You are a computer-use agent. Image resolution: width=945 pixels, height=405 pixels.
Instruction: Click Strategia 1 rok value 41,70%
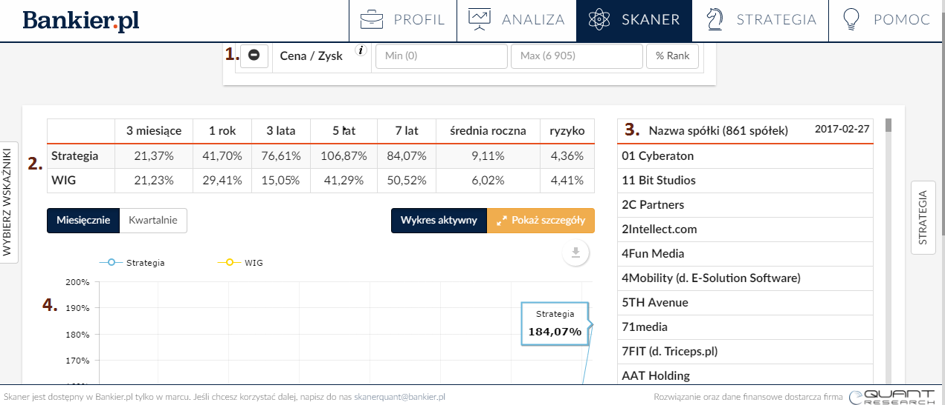tap(222, 156)
